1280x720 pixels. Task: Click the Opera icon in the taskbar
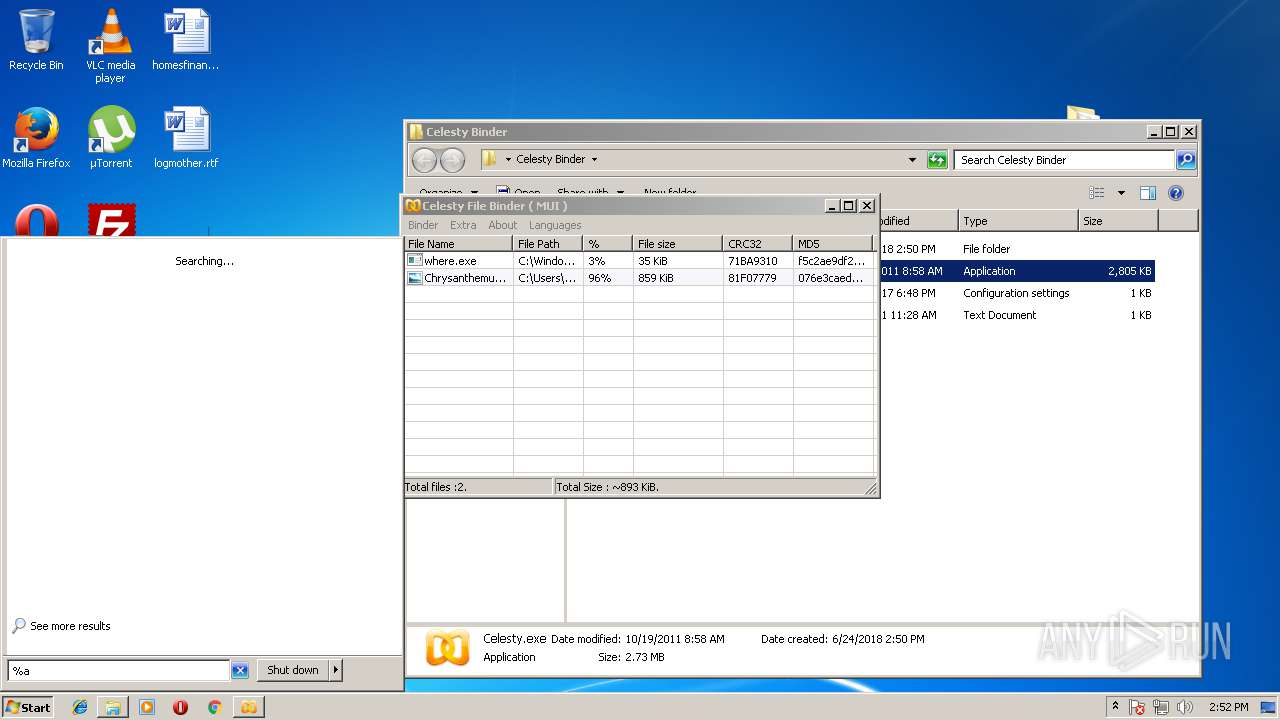point(180,707)
